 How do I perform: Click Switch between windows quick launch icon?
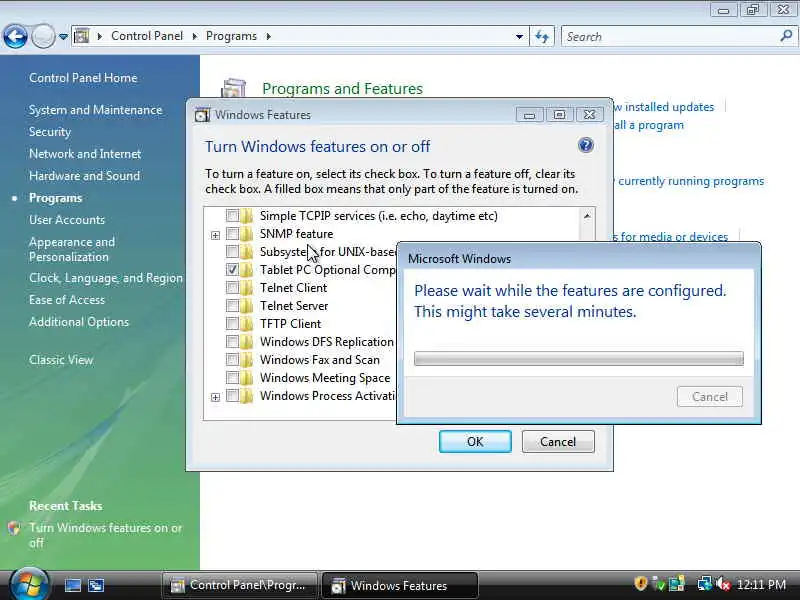click(96, 585)
